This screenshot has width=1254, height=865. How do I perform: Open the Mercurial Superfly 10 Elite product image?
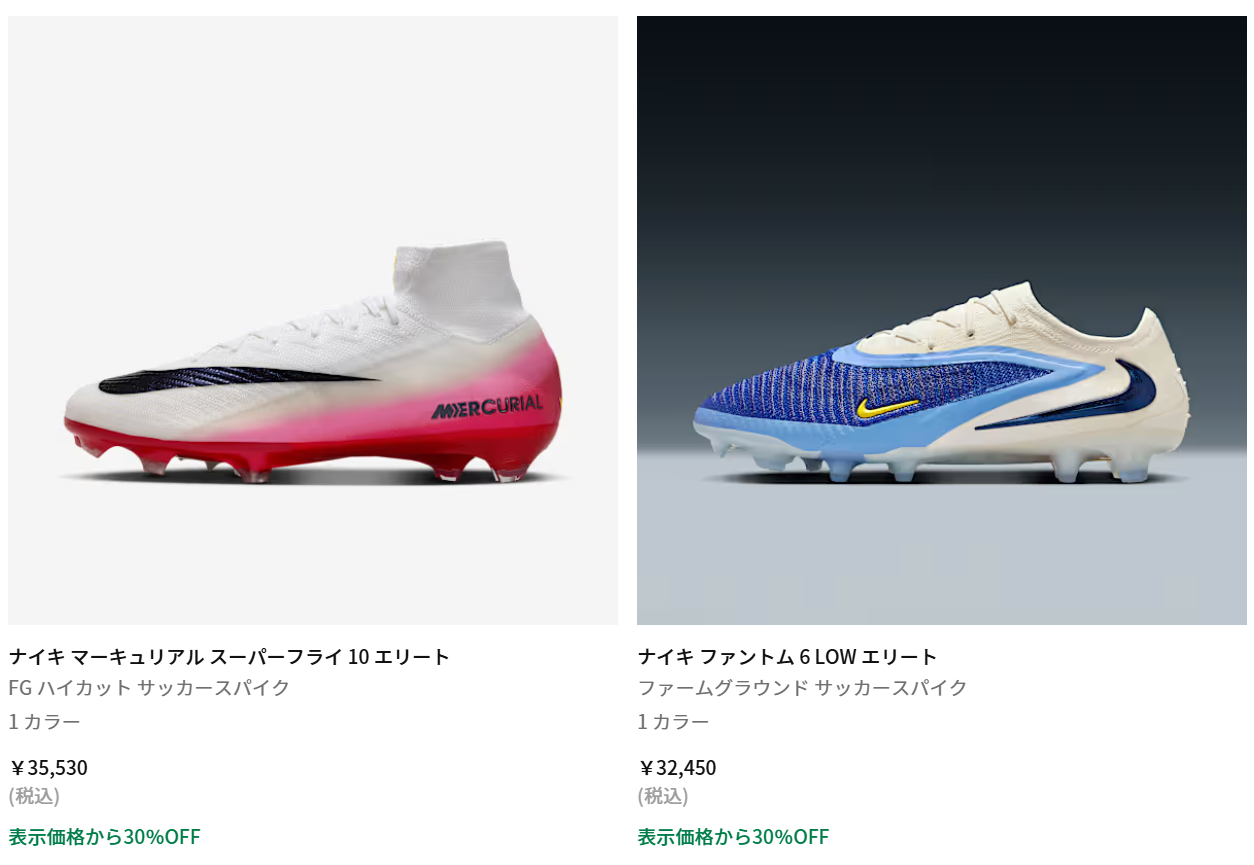click(313, 320)
